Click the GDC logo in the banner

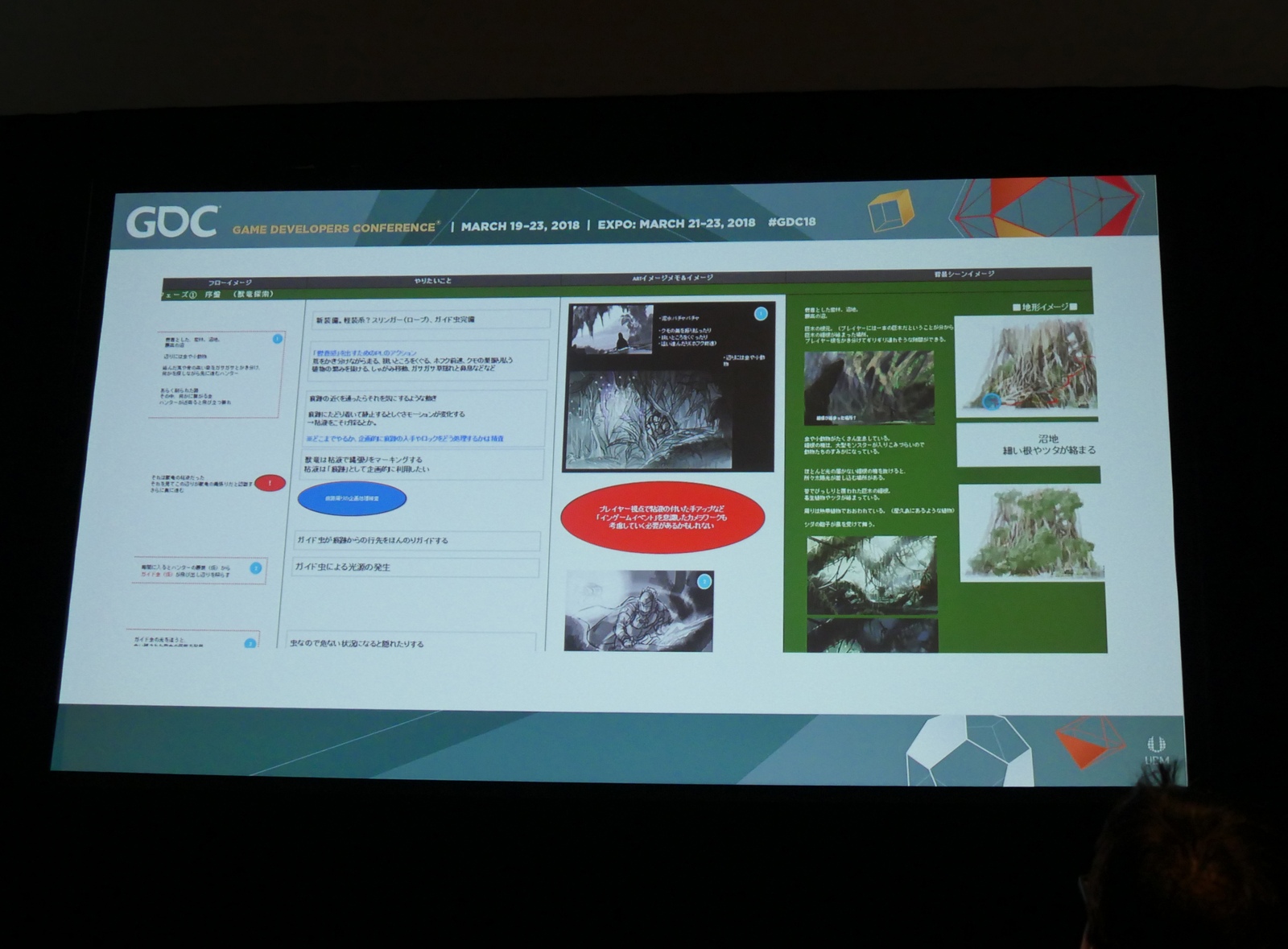coord(171,223)
